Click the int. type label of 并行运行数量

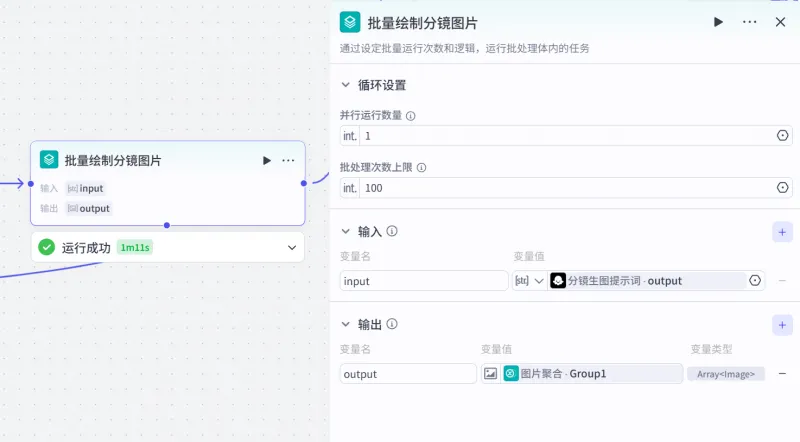click(349, 136)
